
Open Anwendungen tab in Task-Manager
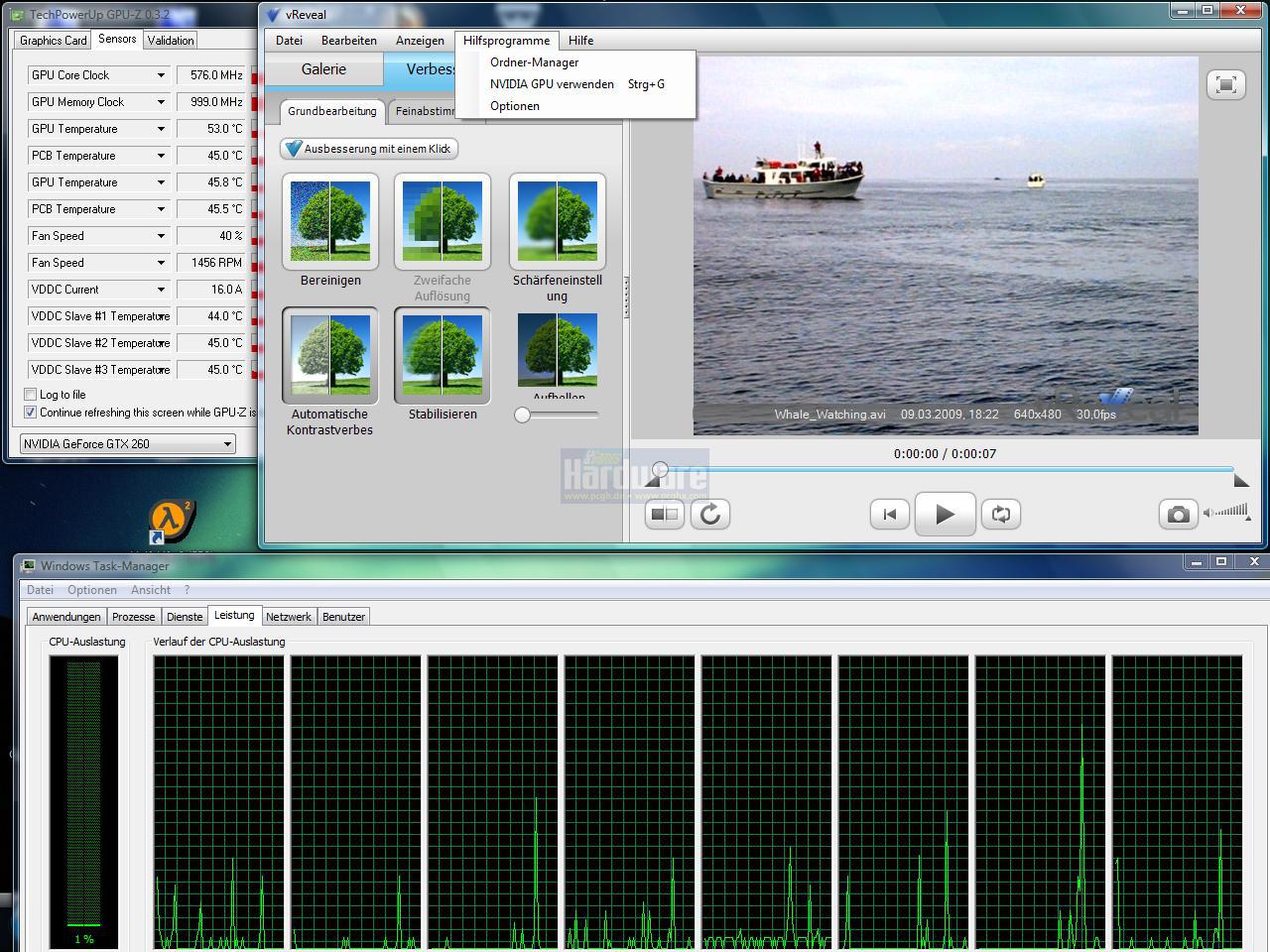click(66, 617)
